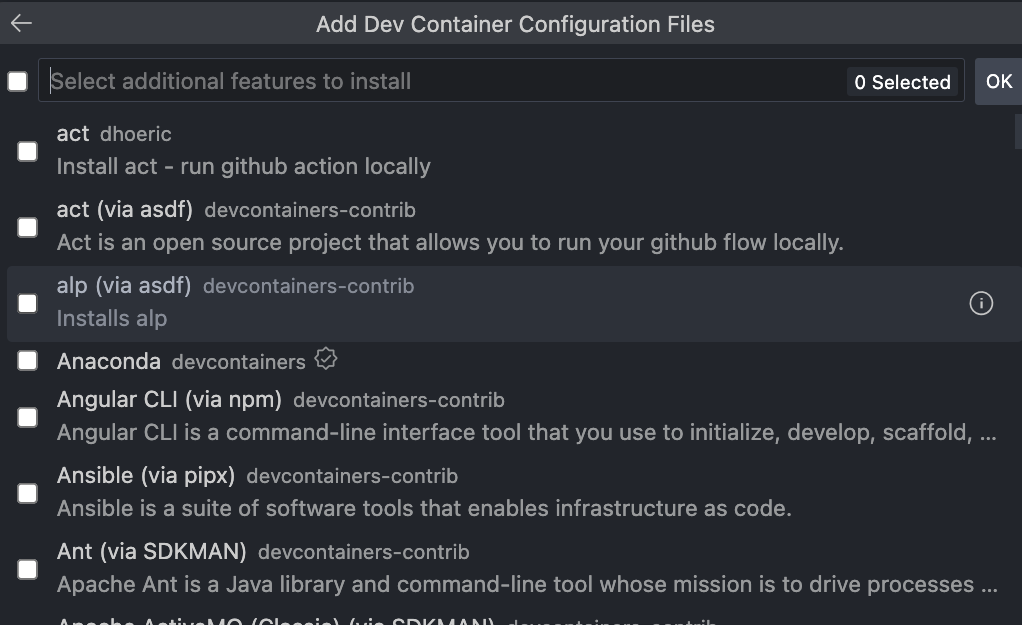Toggle the select-all checkbox

18,81
